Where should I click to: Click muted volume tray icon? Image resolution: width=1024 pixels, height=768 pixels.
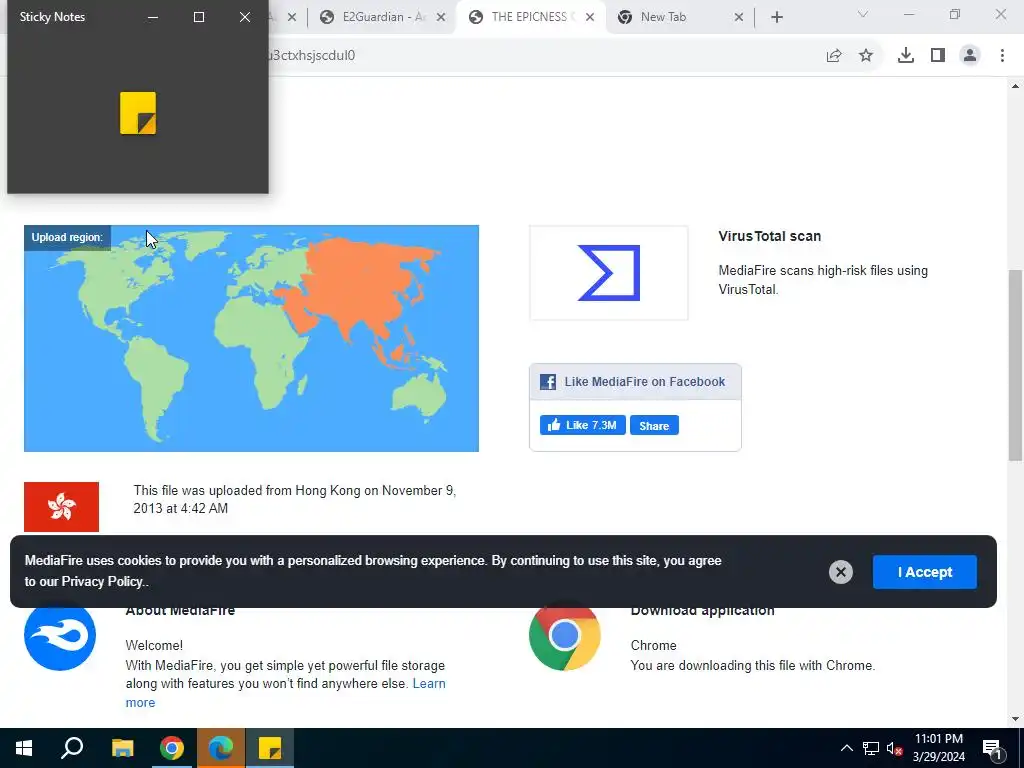pyautogui.click(x=895, y=748)
